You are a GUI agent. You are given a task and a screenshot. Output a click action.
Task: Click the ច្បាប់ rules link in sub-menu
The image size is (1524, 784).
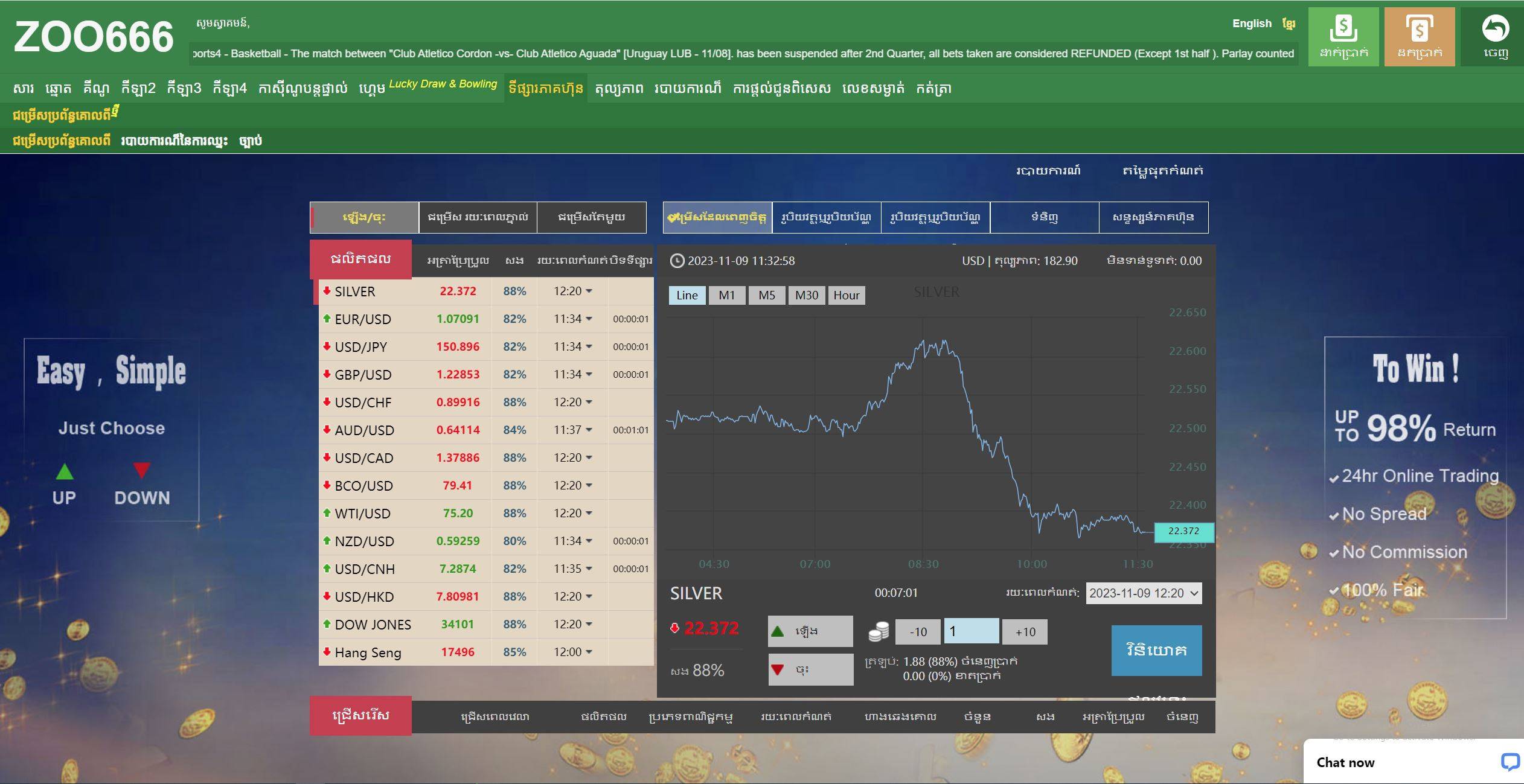click(x=251, y=141)
